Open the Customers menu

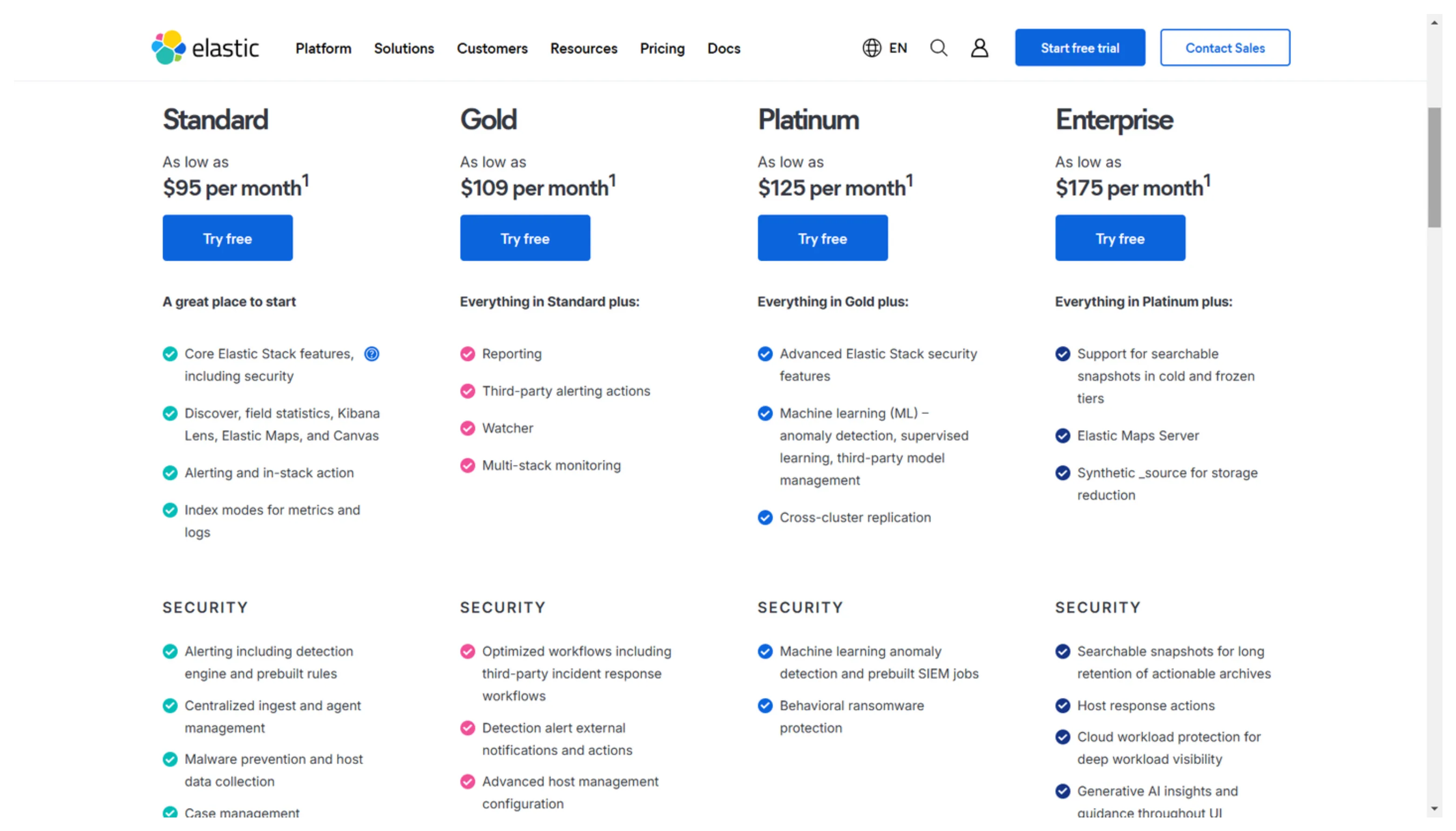point(492,48)
